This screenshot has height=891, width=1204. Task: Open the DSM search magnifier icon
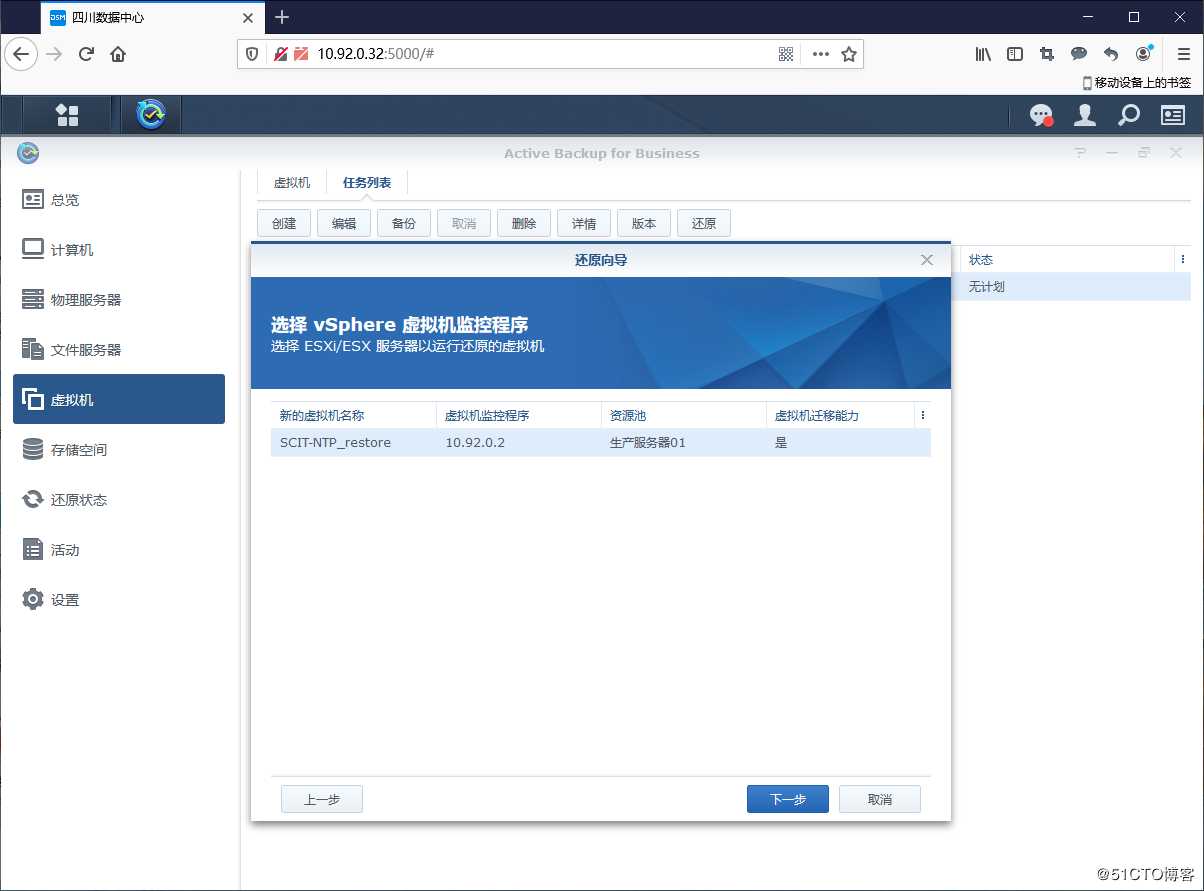tap(1129, 115)
